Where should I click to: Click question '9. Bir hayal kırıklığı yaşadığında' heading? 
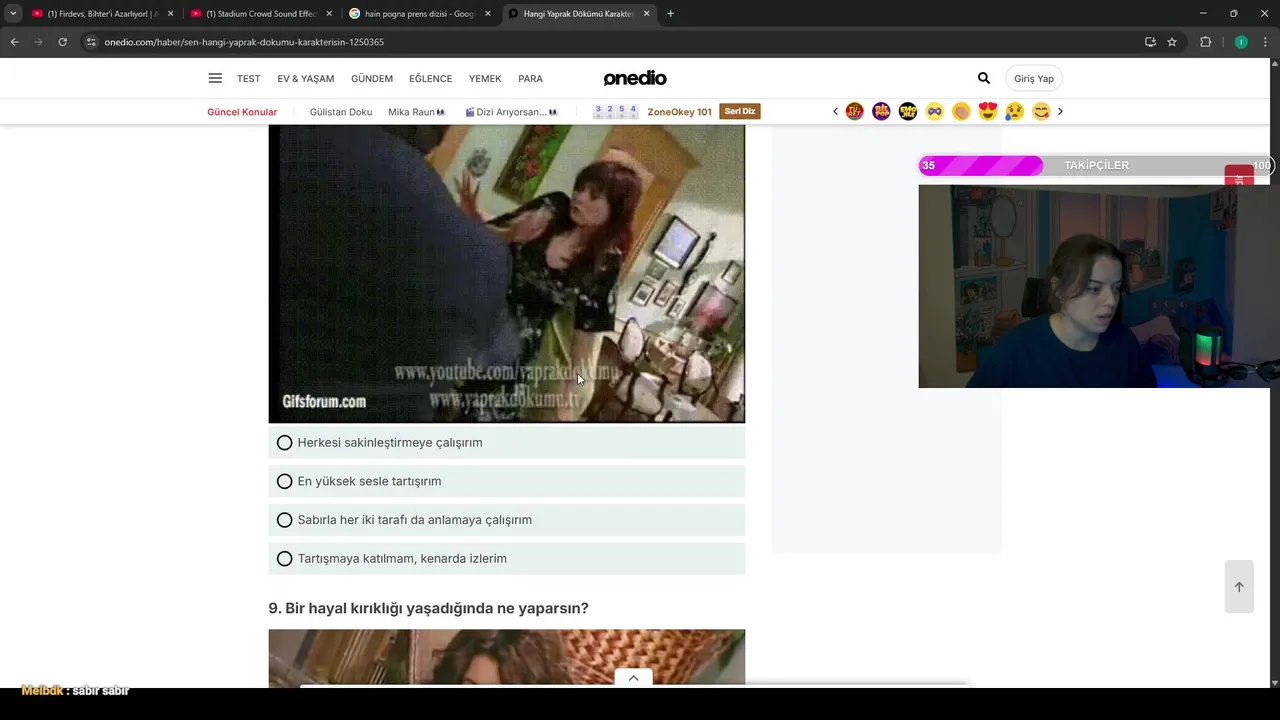(x=428, y=608)
